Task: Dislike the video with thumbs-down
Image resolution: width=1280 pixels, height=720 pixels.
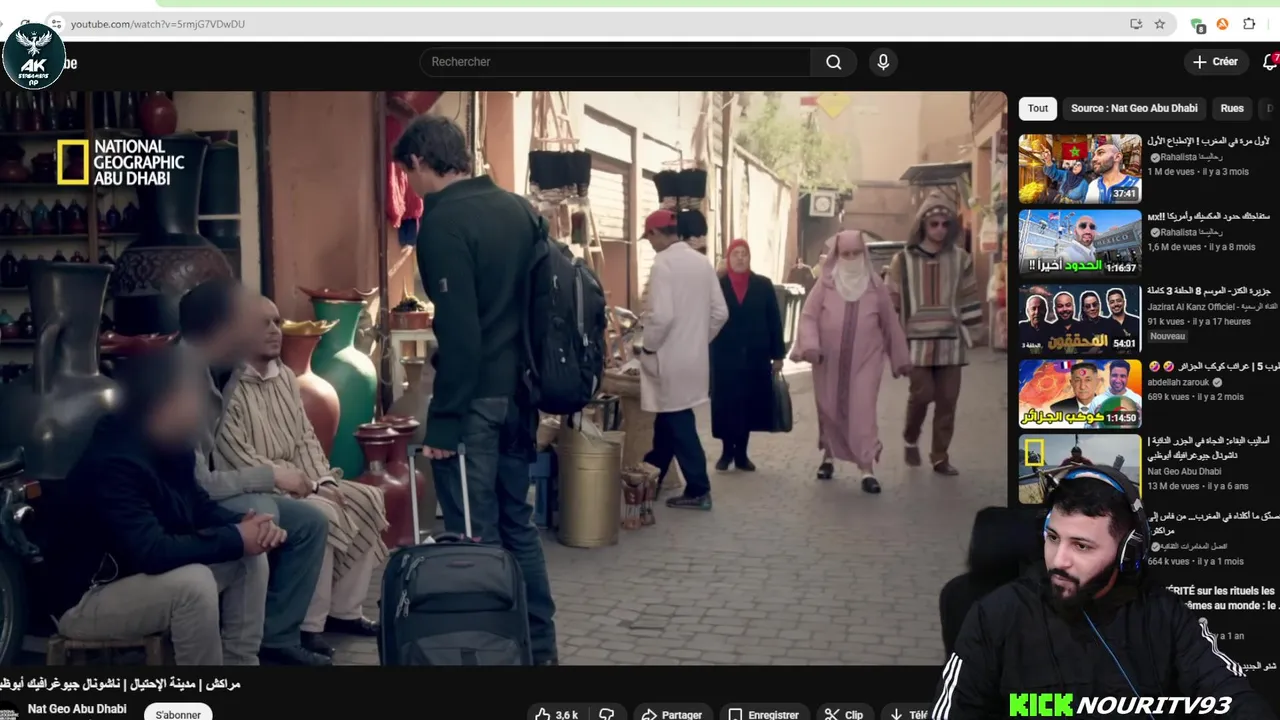Action: 606,714
